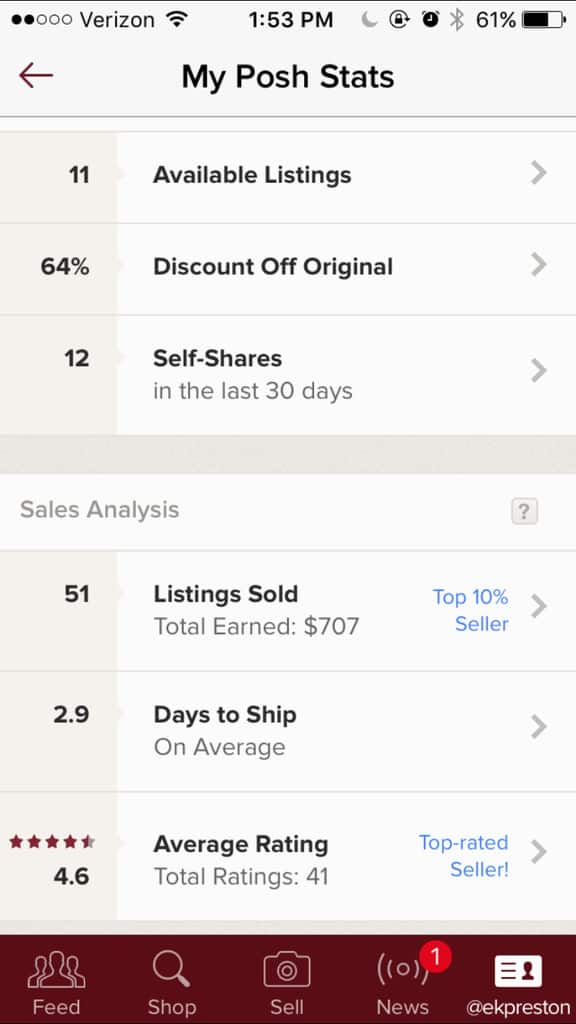Expand Available Listings chevron

point(539,174)
